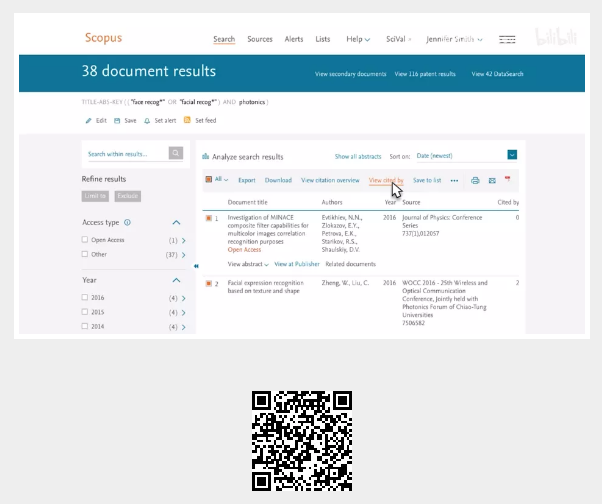Click the Access type info icon
The height and width of the screenshot is (504, 602).
click(x=127, y=222)
